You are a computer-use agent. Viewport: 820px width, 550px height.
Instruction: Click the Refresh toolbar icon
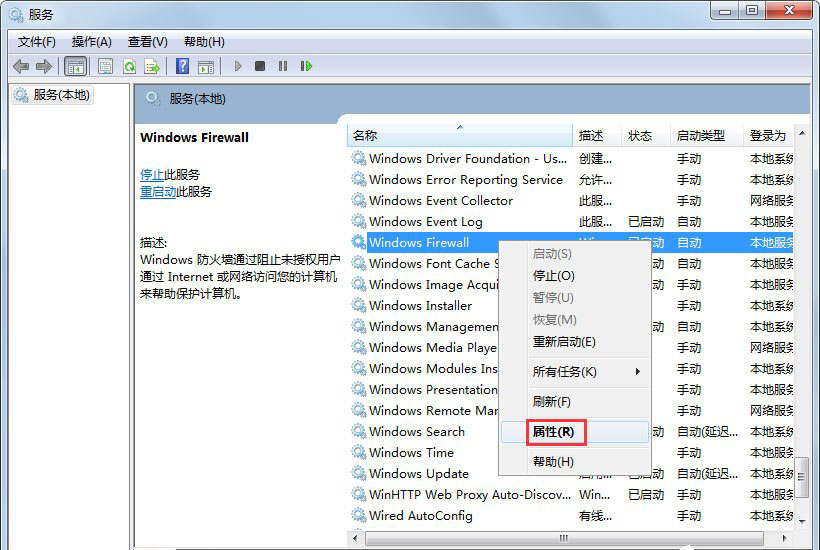[x=129, y=66]
